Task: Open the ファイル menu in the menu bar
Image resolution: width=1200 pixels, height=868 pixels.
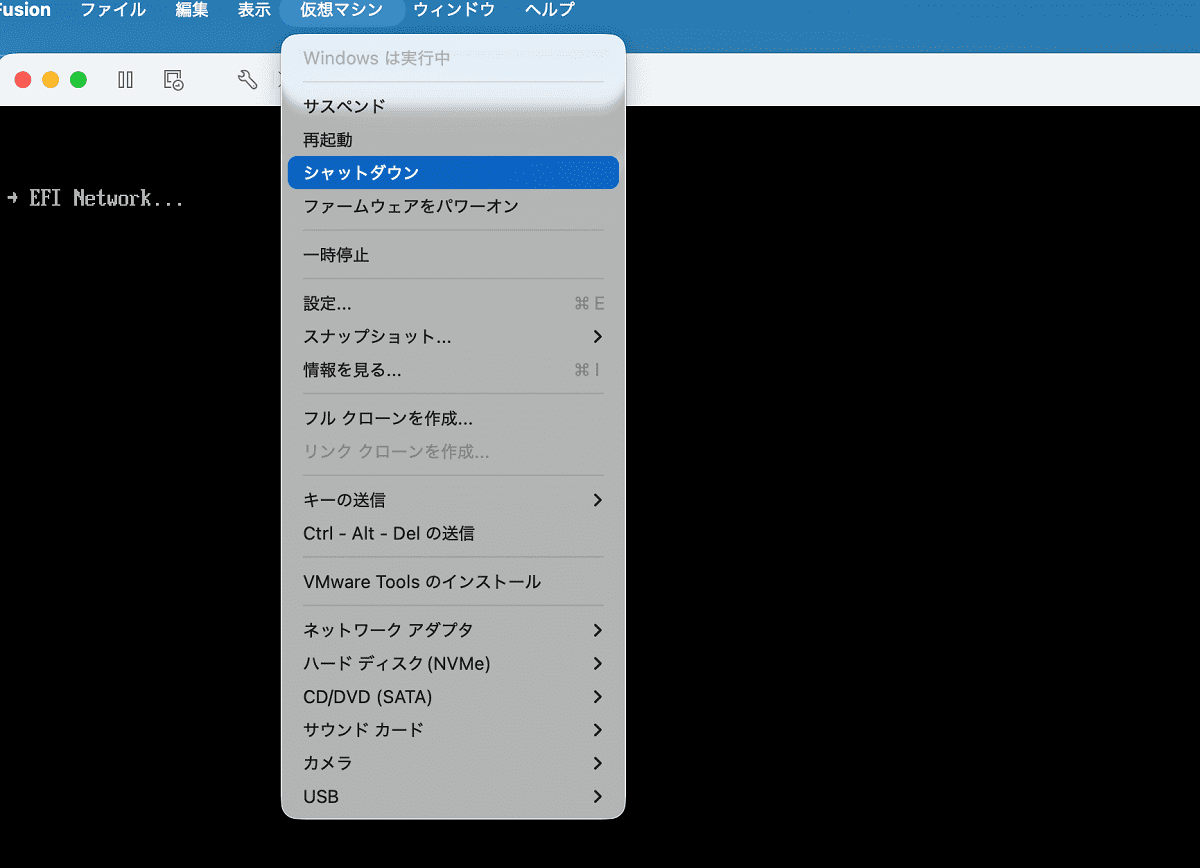Action: (x=113, y=10)
